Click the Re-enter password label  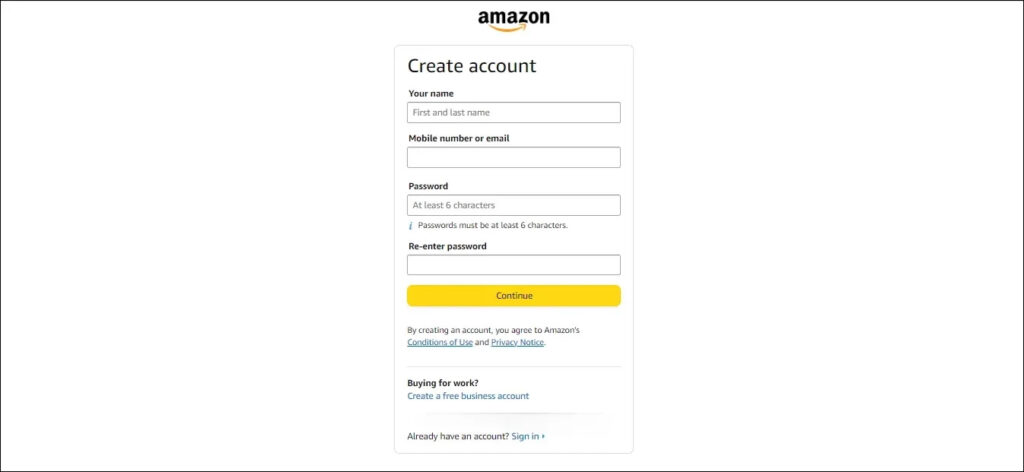447,246
